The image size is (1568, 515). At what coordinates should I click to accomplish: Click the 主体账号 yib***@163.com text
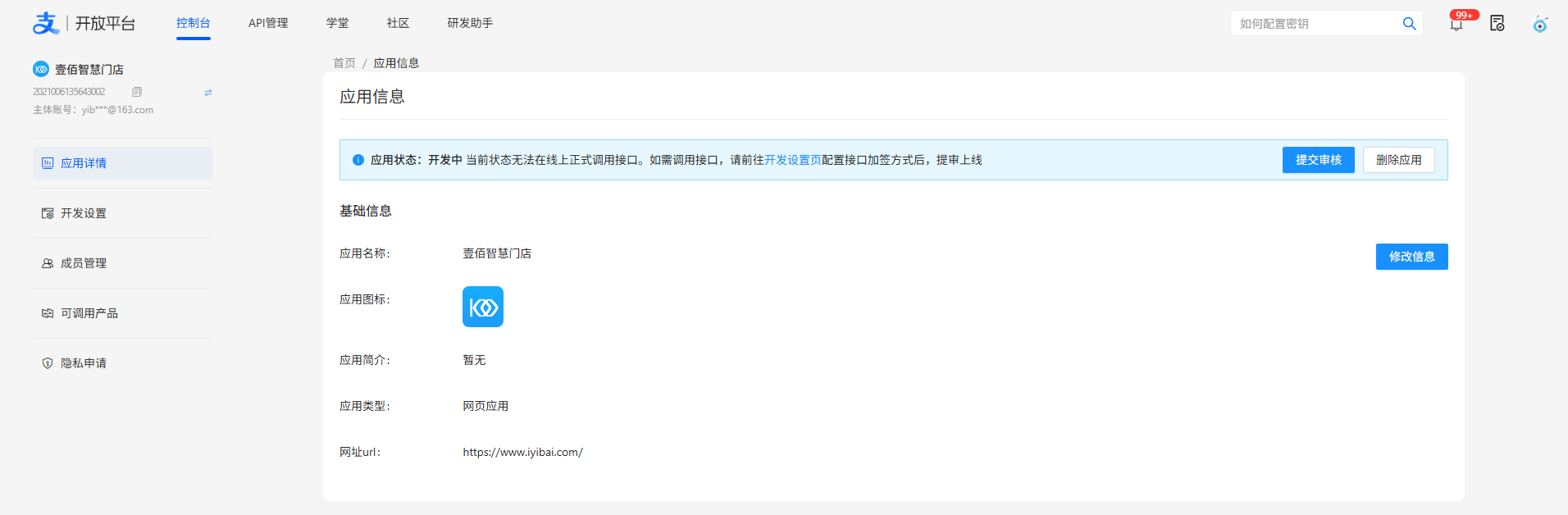coord(93,110)
